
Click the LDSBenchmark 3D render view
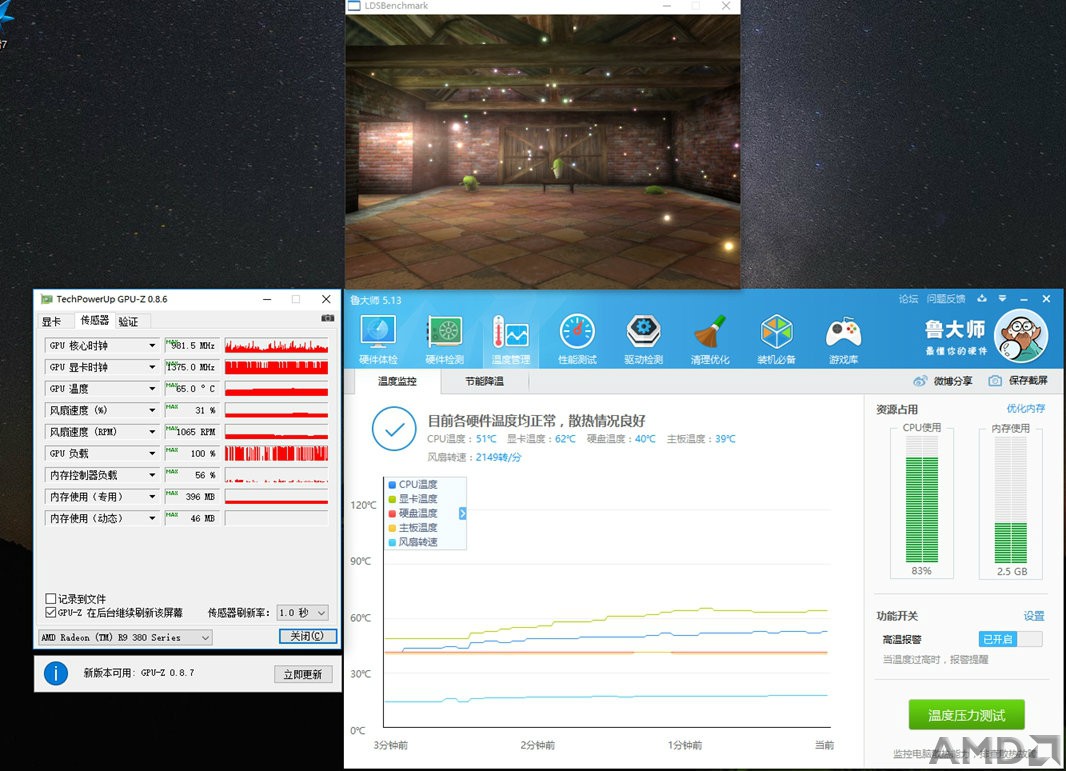pos(543,151)
